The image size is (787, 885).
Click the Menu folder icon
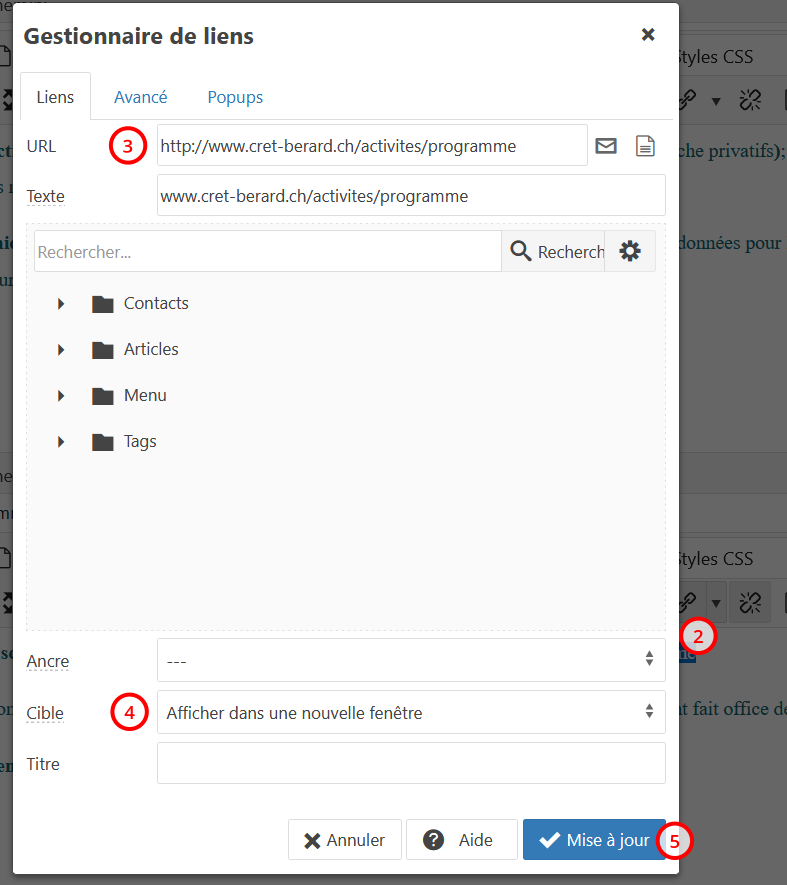coord(103,396)
